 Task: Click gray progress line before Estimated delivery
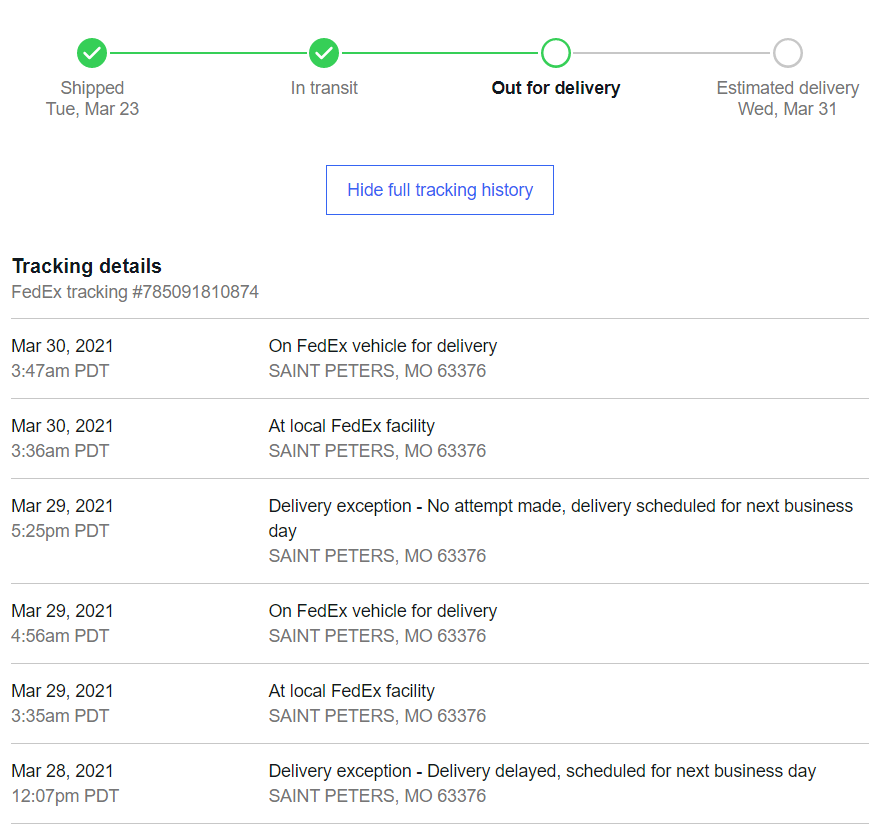tap(671, 53)
